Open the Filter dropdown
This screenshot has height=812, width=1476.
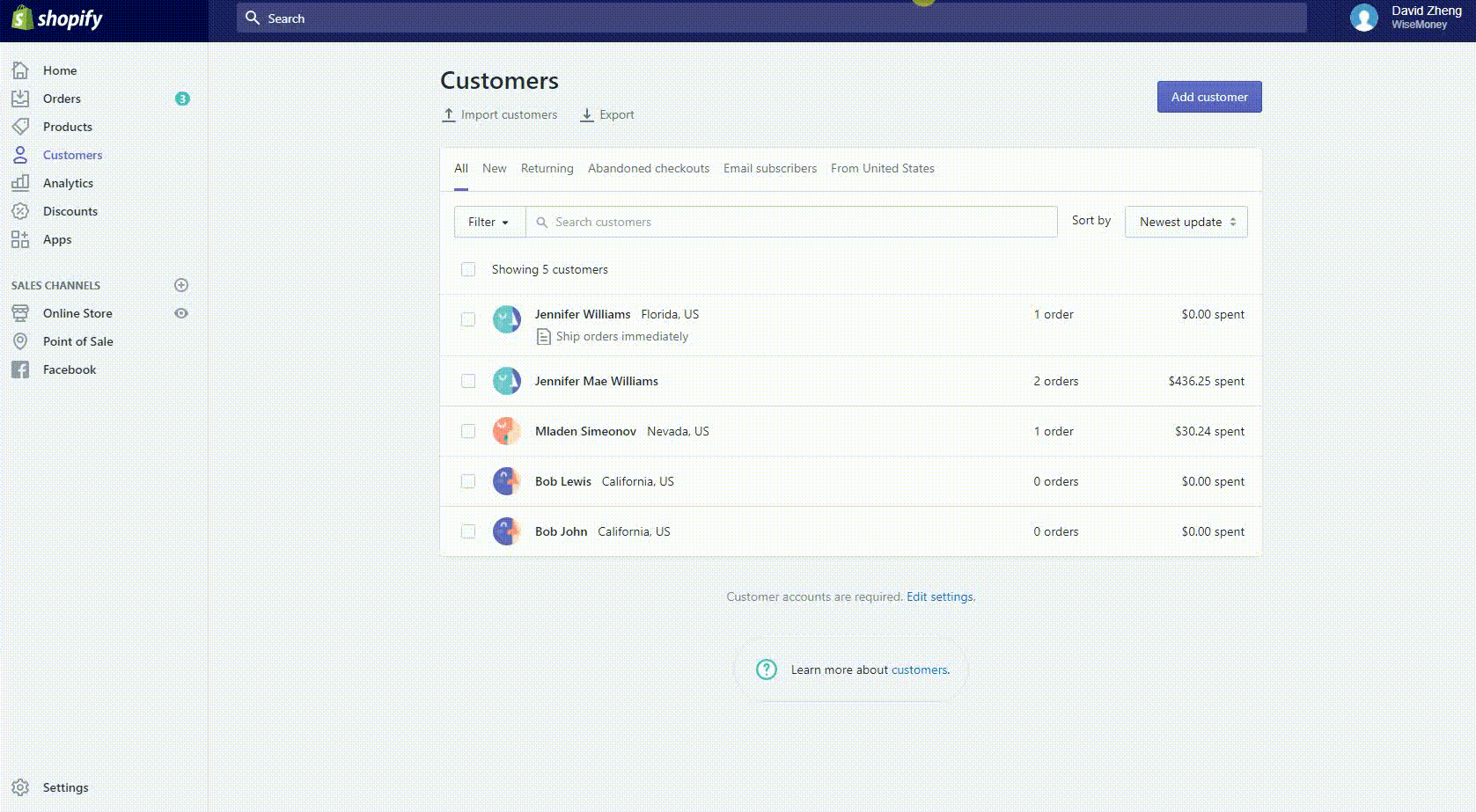tap(489, 222)
